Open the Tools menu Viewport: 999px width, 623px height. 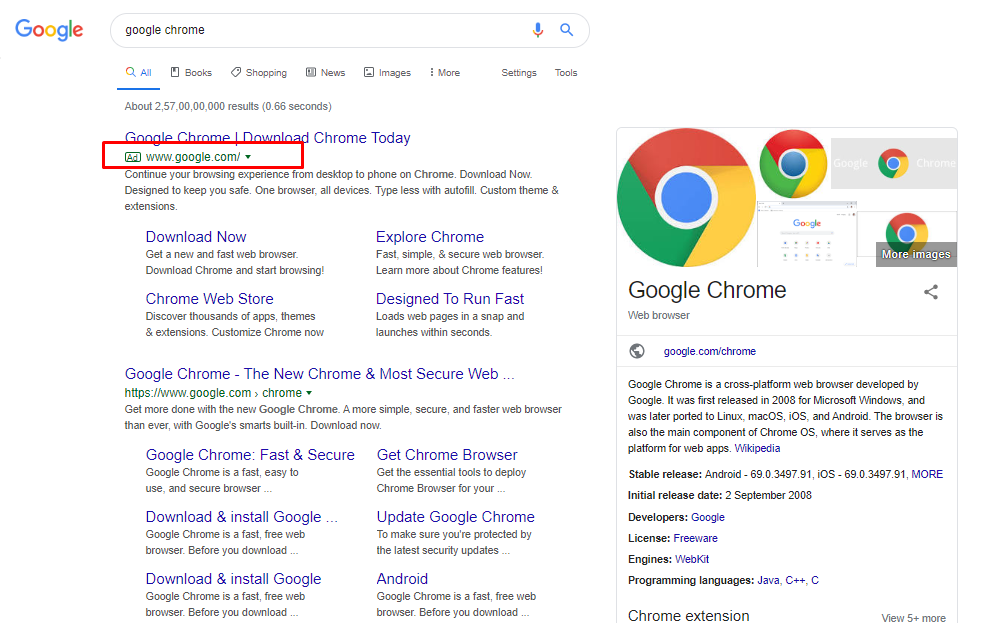(566, 73)
